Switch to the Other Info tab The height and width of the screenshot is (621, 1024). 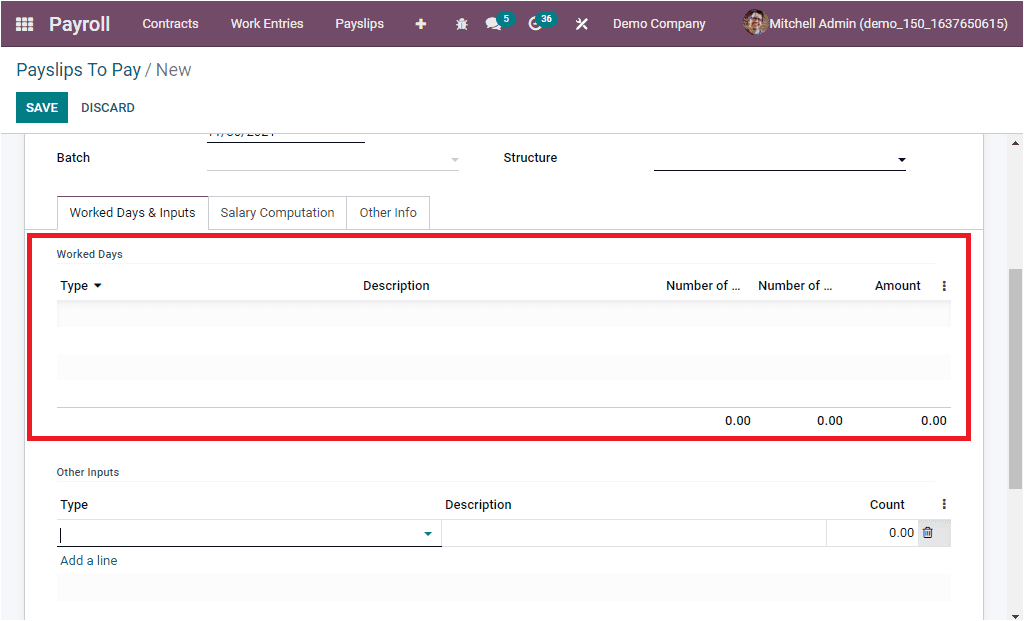click(x=388, y=212)
